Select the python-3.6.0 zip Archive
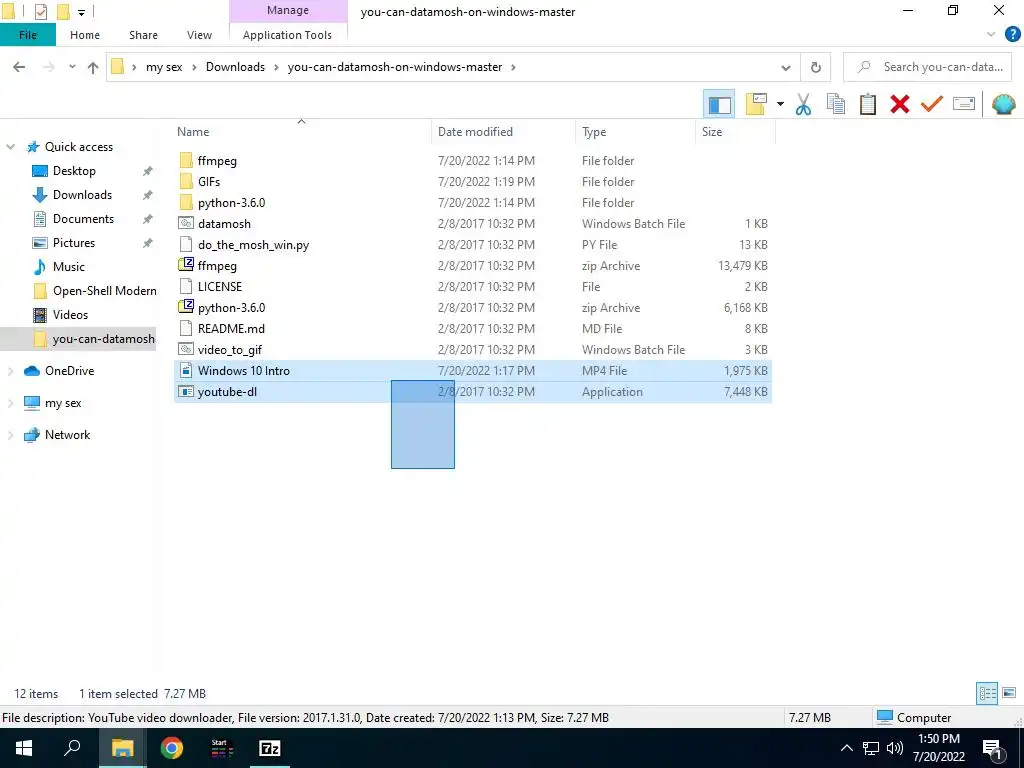This screenshot has height=768, width=1024. [473, 308]
